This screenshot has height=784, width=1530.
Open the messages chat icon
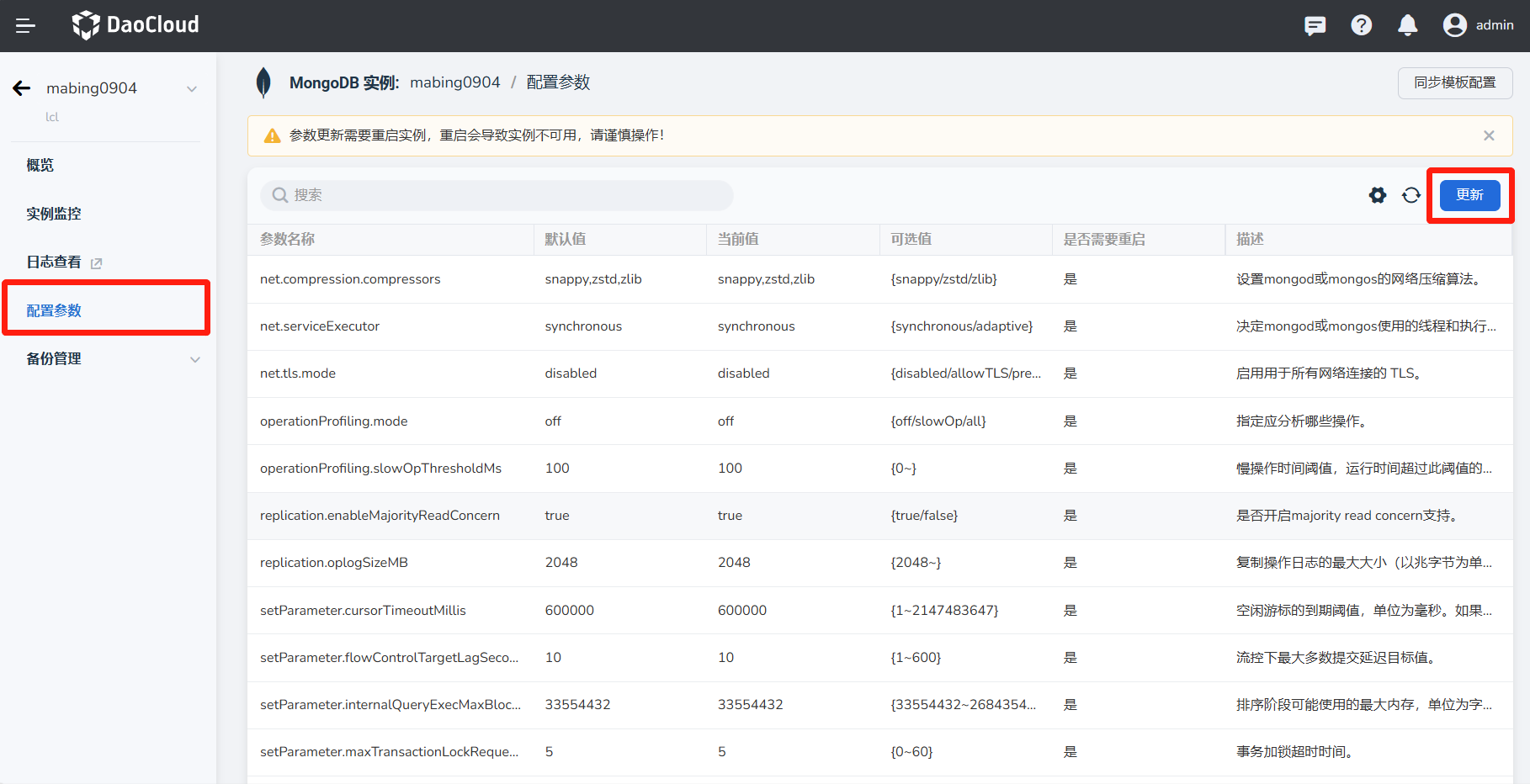pyautogui.click(x=1315, y=26)
